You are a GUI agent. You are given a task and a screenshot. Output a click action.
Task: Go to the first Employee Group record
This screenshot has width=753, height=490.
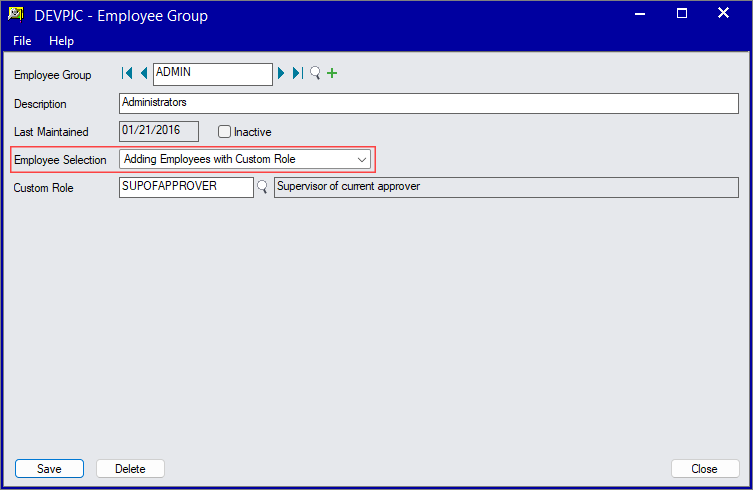point(127,73)
